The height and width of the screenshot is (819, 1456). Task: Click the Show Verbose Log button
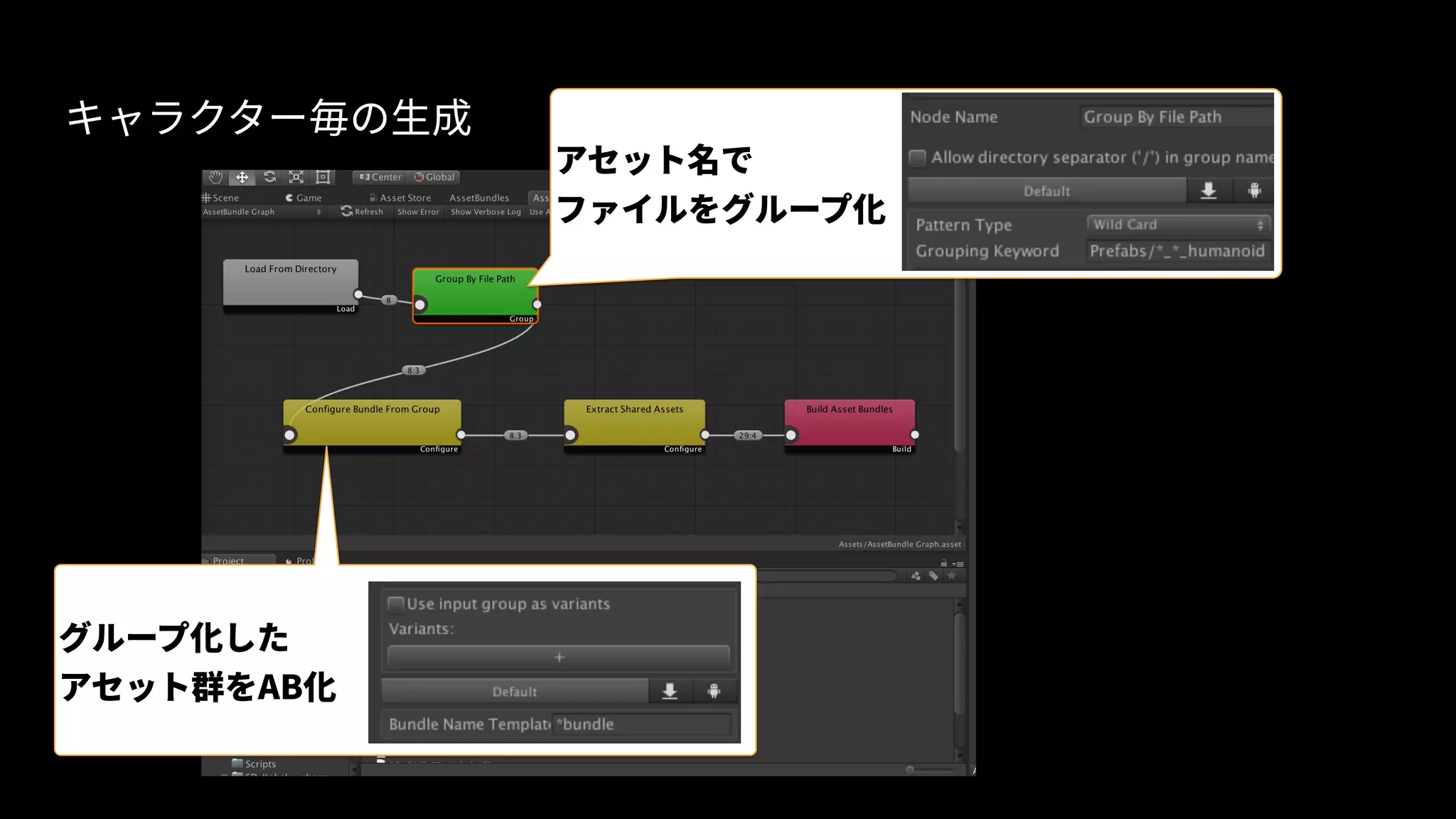click(486, 212)
